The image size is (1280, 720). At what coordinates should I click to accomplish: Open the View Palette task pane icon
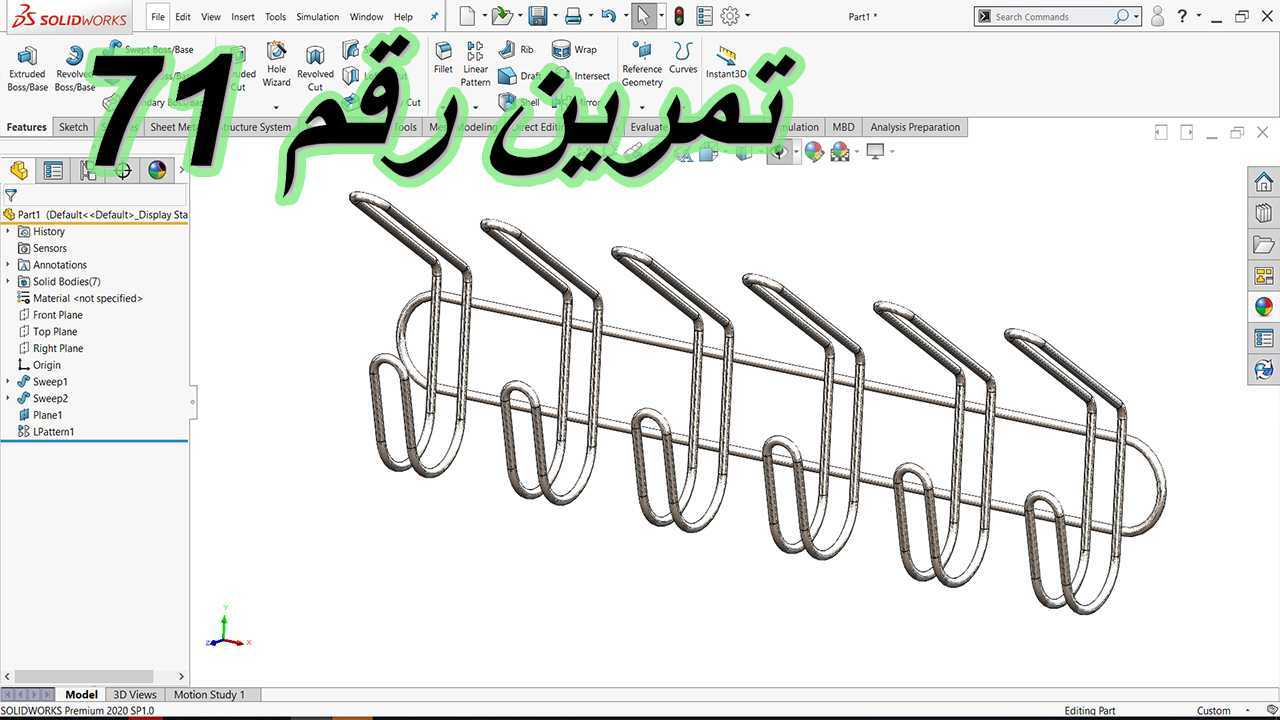1264,275
